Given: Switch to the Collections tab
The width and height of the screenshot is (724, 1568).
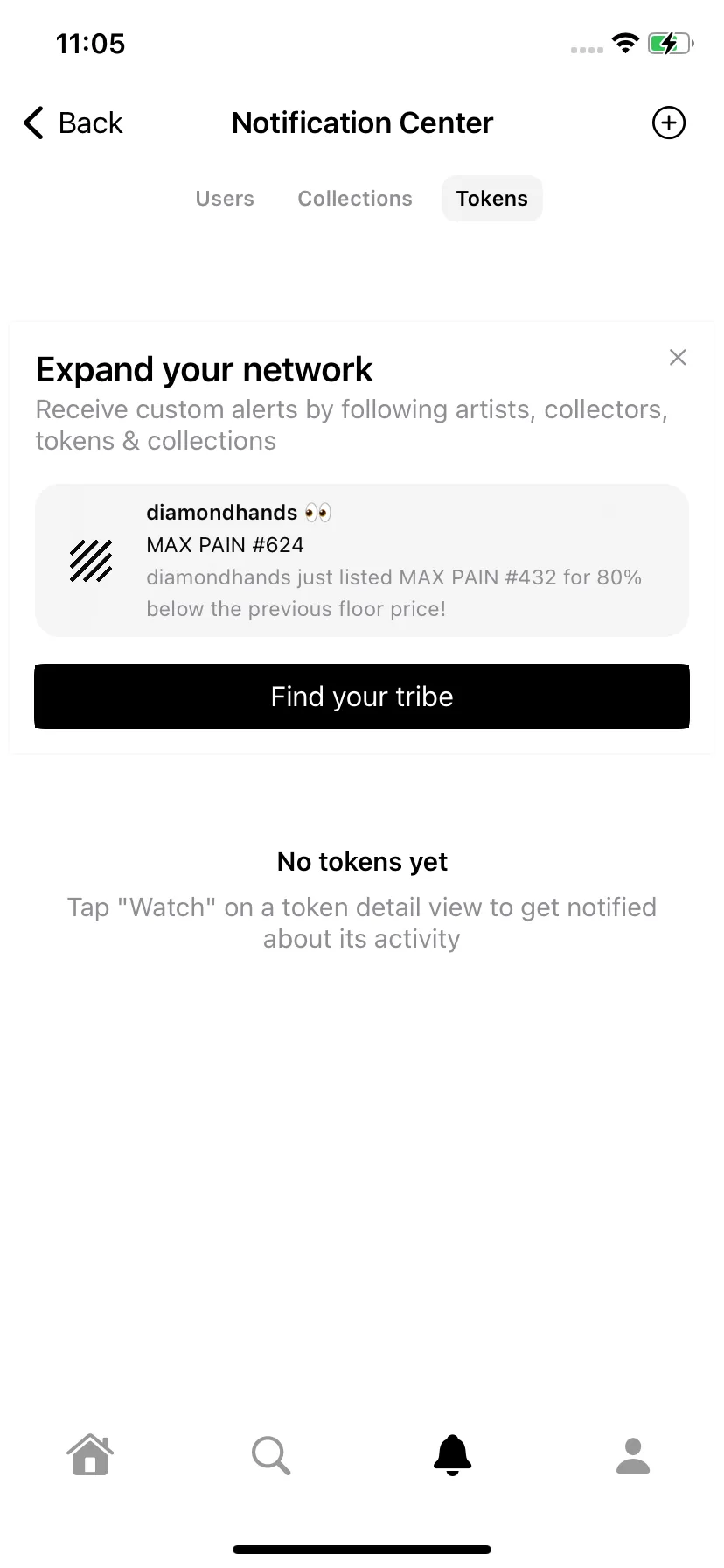Looking at the screenshot, I should (x=355, y=199).
